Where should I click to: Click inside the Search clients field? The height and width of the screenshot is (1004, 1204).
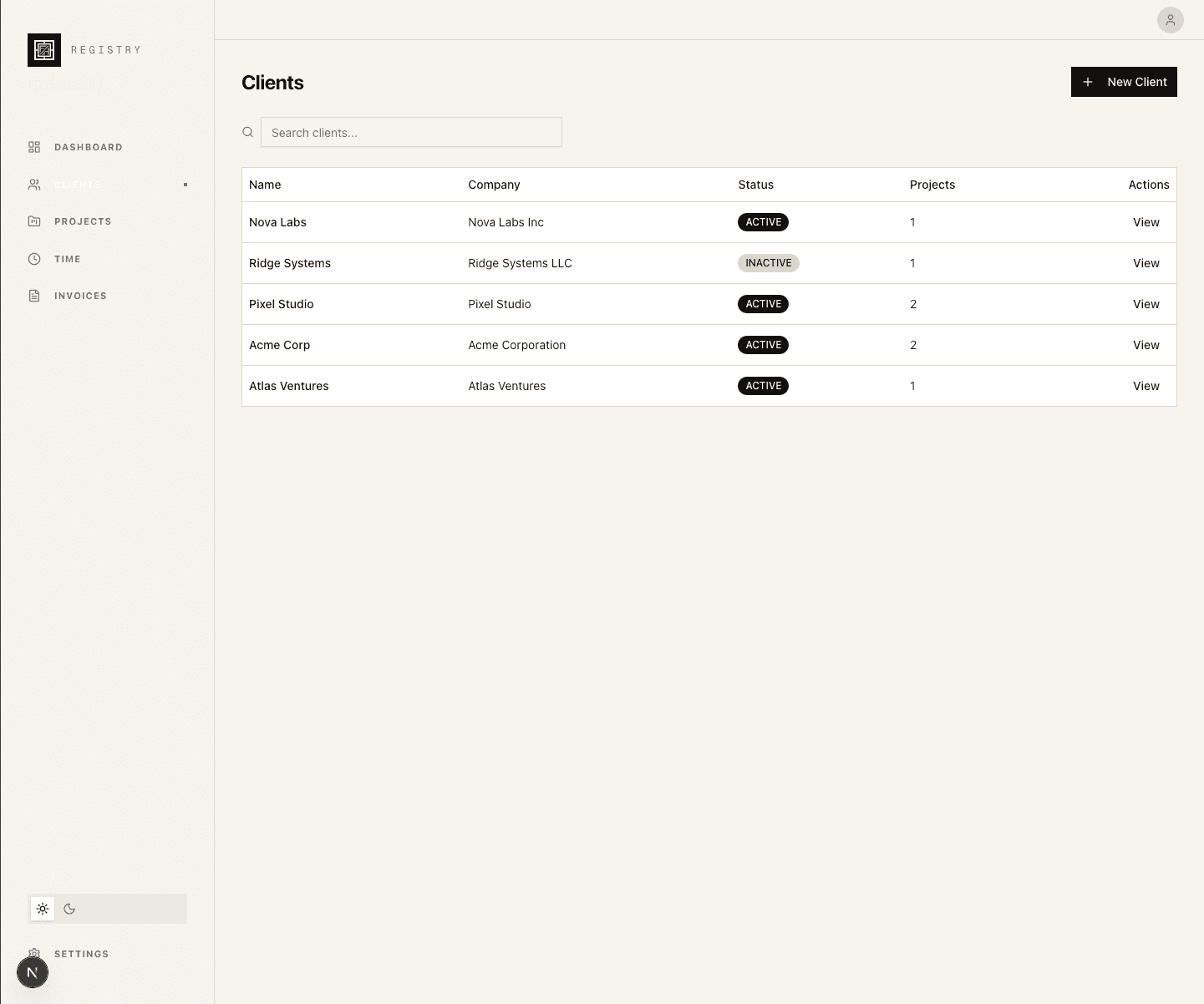[x=411, y=132]
